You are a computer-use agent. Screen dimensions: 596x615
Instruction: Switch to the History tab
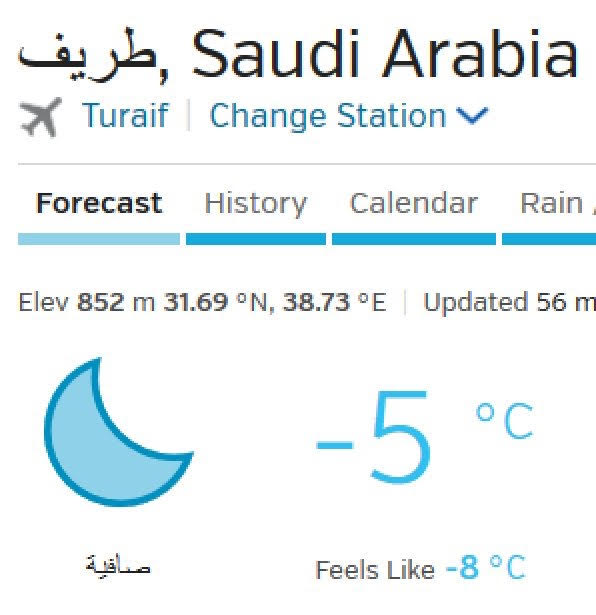click(x=256, y=204)
